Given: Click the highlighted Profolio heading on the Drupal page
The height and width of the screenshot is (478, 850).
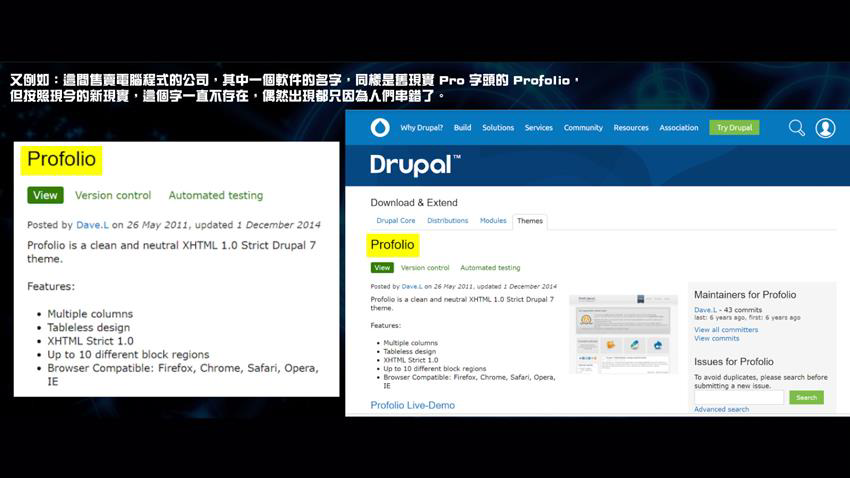Looking at the screenshot, I should coord(392,245).
